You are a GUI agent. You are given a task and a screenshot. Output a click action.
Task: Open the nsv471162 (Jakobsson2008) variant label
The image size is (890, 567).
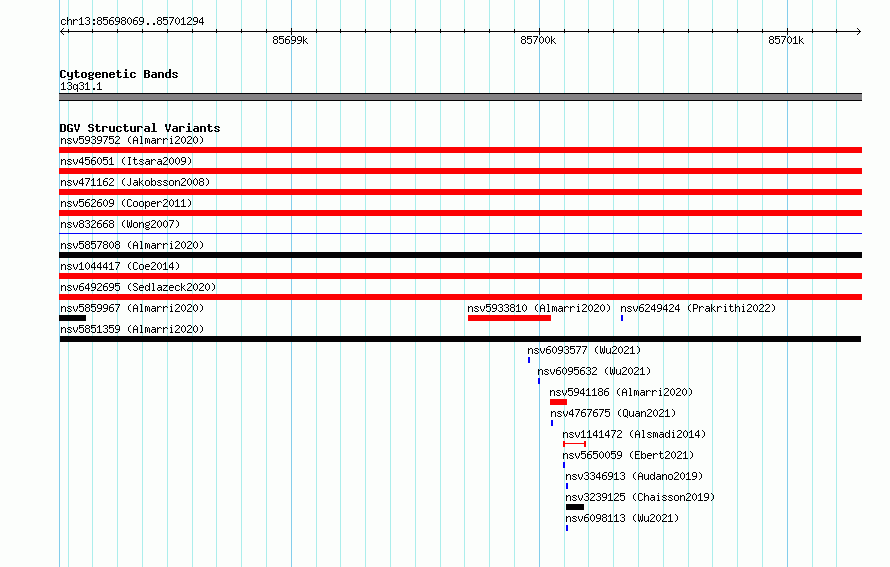tap(135, 182)
